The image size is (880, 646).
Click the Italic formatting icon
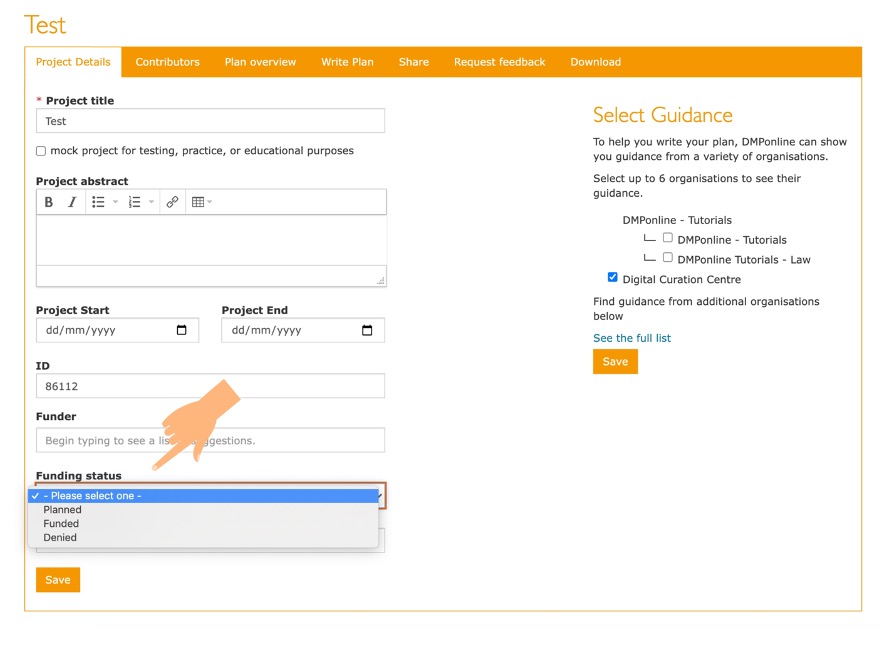72,202
